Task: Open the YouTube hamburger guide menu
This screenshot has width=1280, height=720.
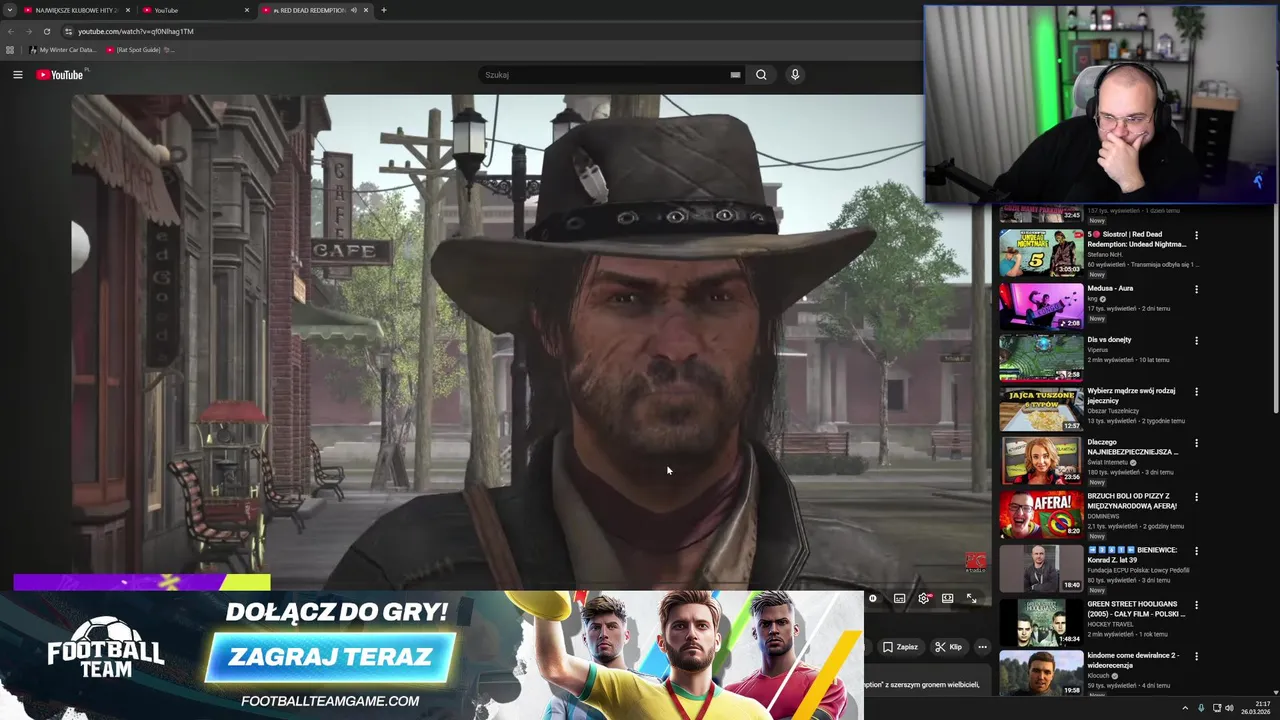Action: click(17, 74)
